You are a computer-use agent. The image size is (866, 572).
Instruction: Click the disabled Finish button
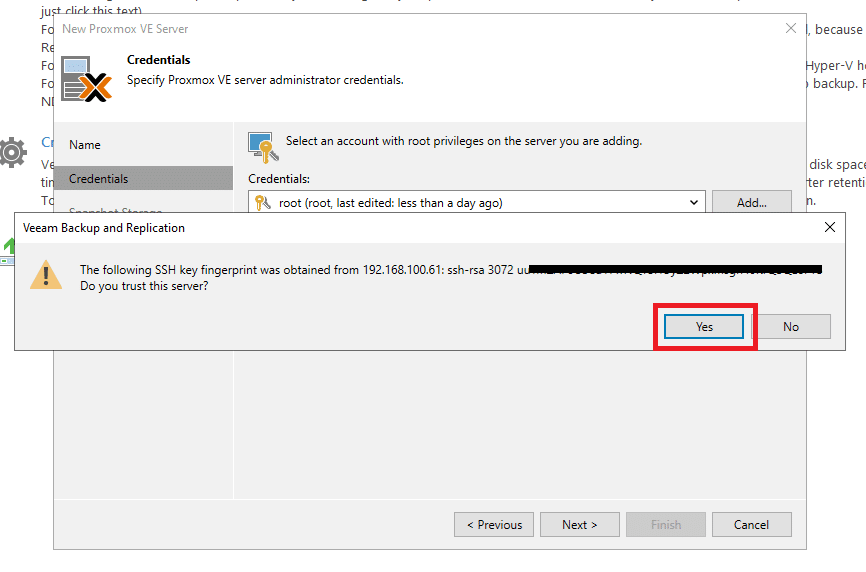(666, 525)
